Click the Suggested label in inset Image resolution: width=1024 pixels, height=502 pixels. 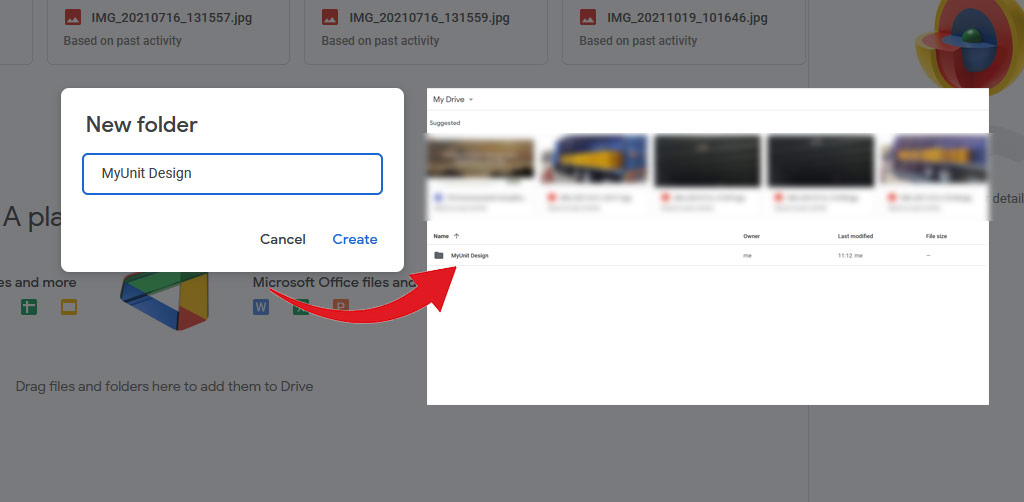[x=445, y=123]
